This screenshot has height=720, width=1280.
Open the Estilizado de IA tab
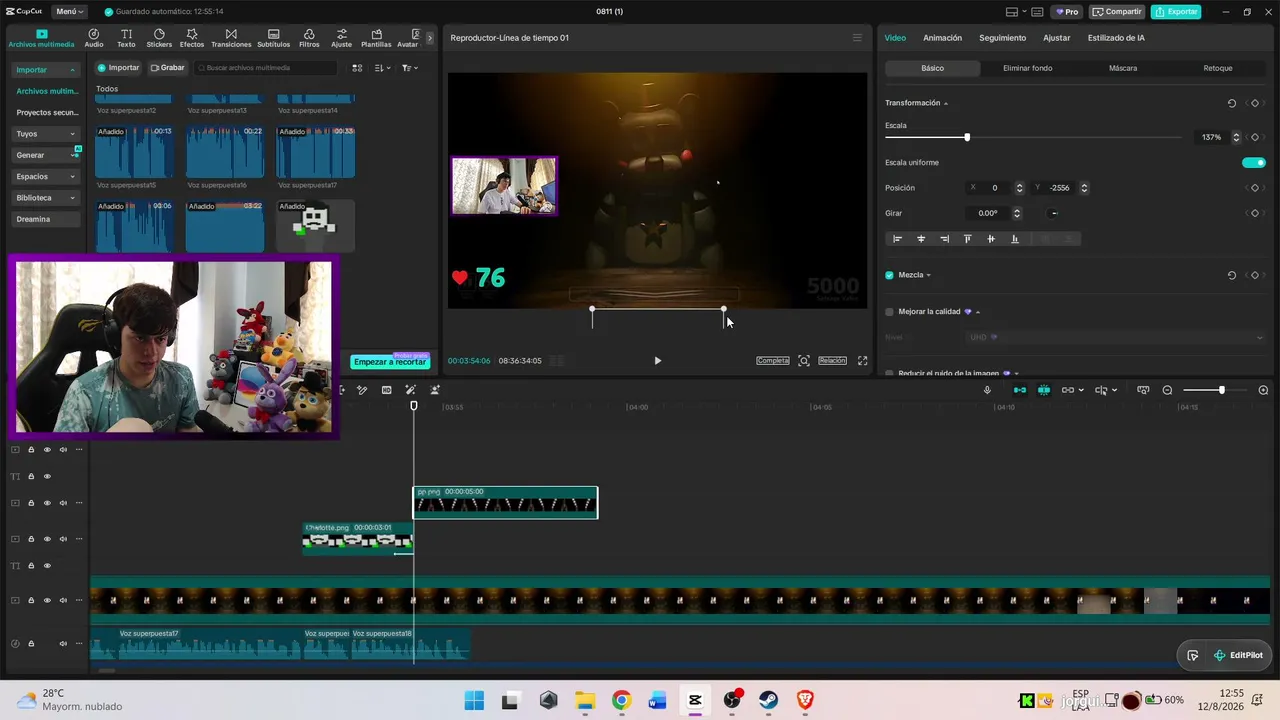(1116, 38)
